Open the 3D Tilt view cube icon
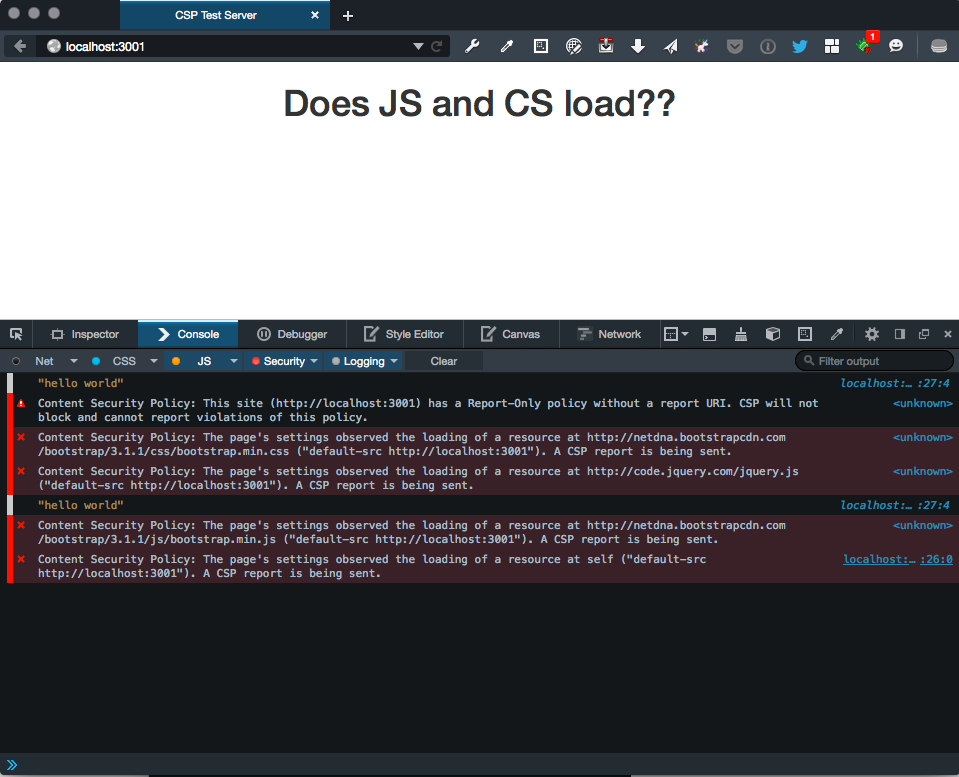This screenshot has height=777, width=959. pyautogui.click(x=773, y=333)
